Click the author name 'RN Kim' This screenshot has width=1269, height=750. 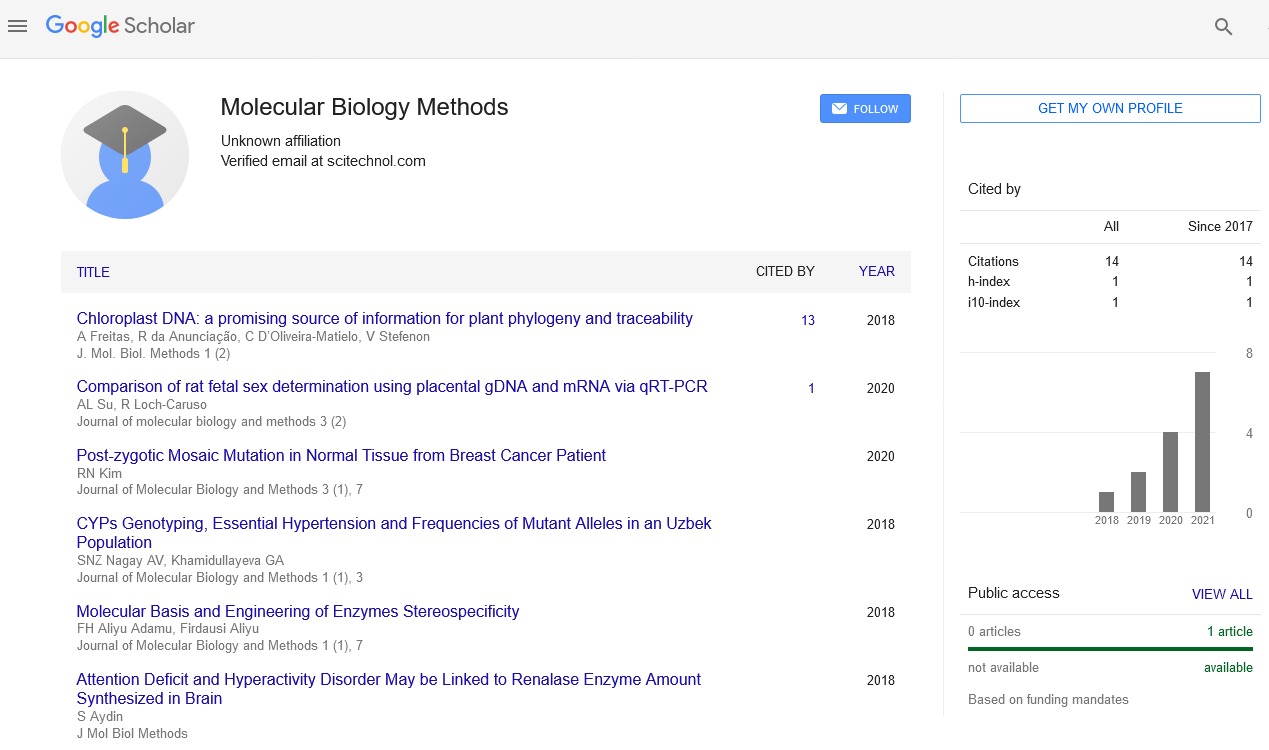click(x=97, y=473)
